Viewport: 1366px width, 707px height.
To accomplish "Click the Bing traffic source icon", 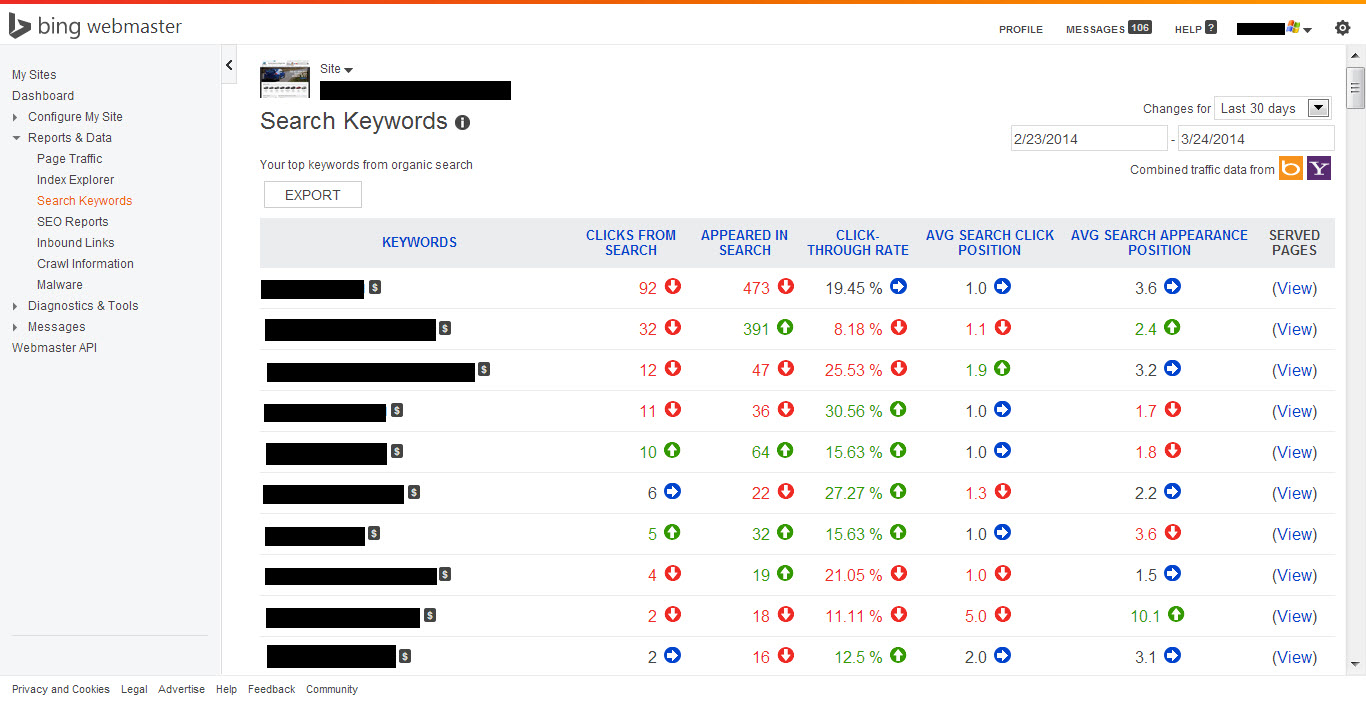I will [1291, 168].
